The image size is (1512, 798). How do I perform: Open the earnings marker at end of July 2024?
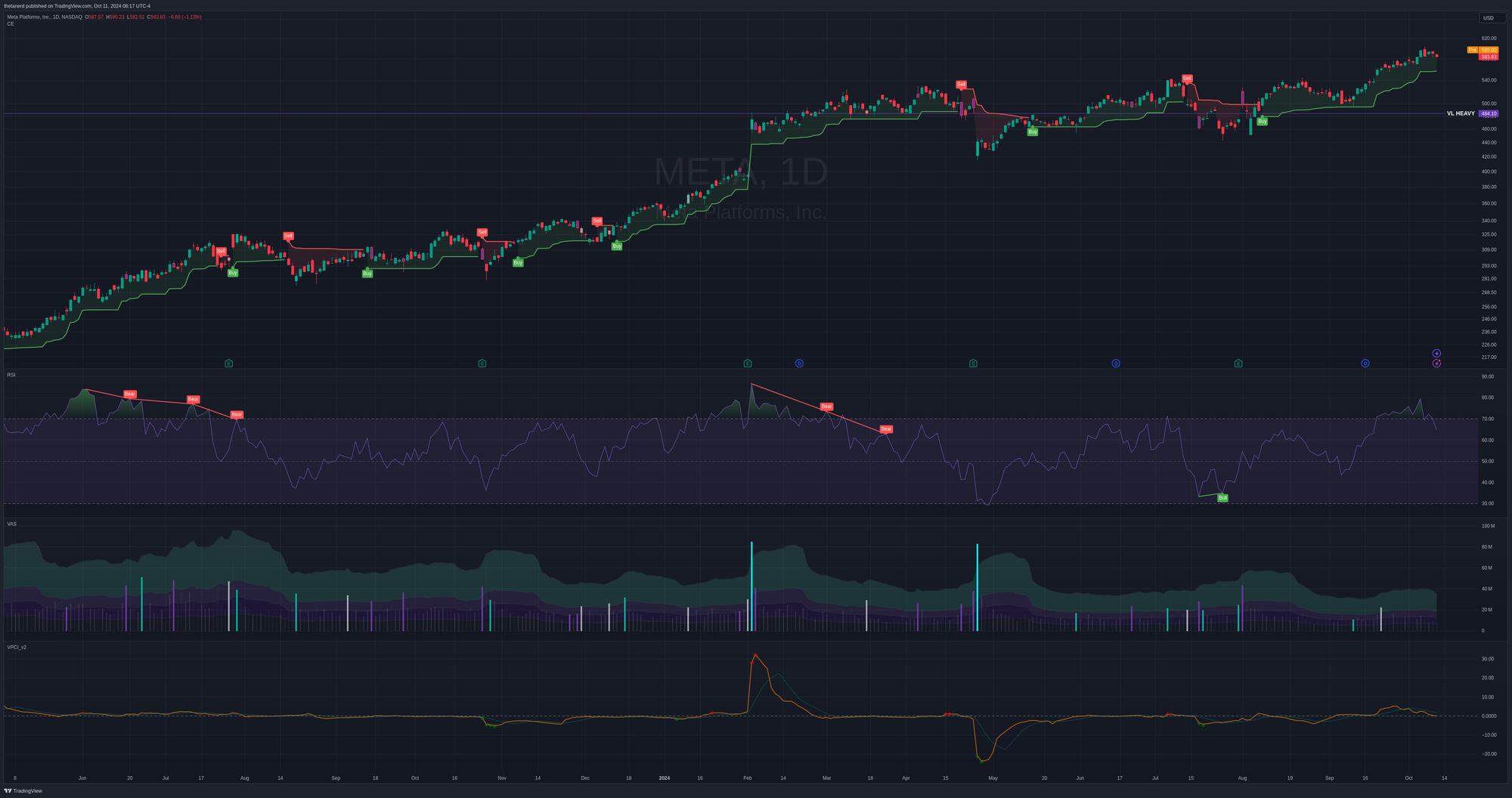[x=1238, y=363]
